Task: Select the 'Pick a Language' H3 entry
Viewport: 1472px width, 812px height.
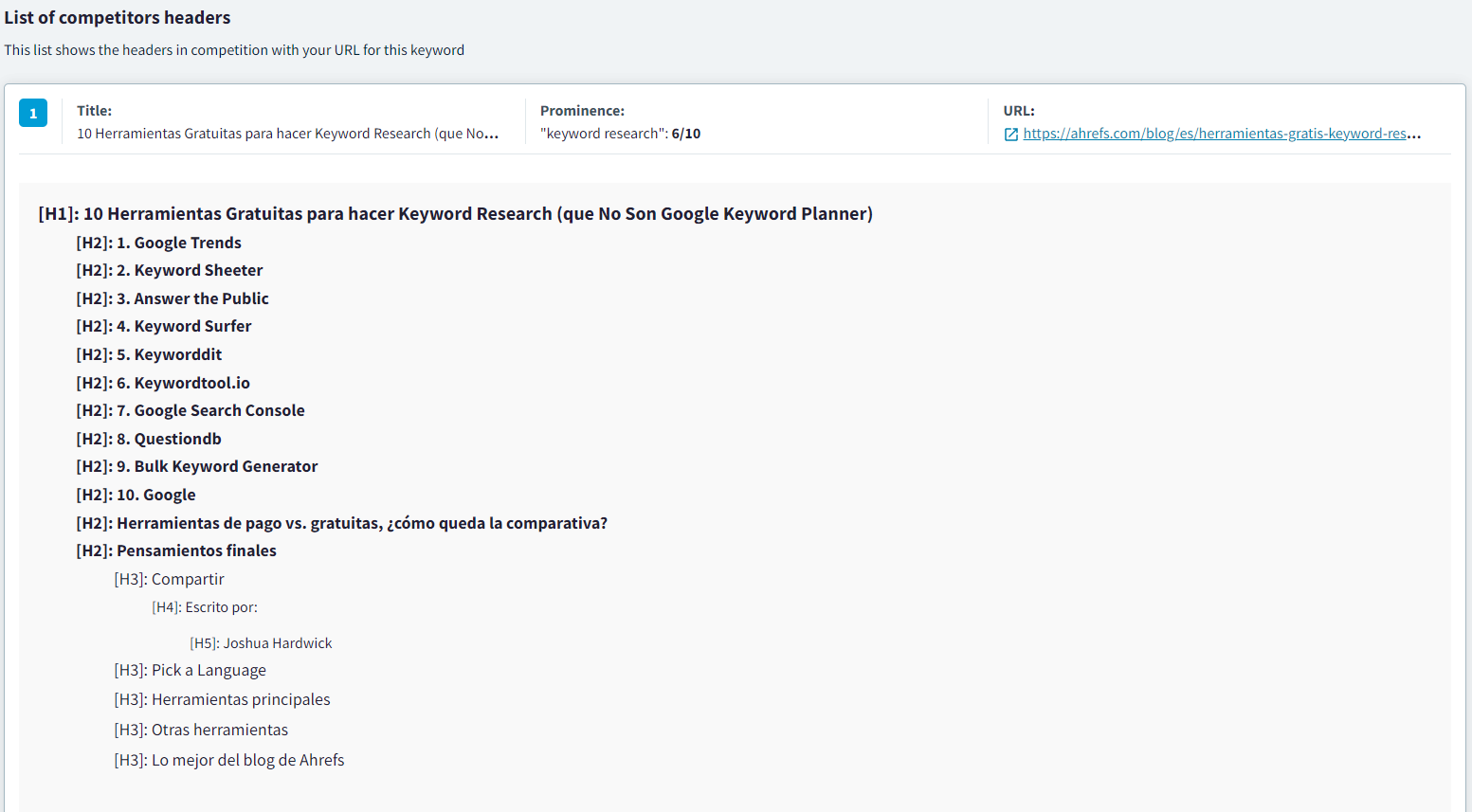Action: 190,670
